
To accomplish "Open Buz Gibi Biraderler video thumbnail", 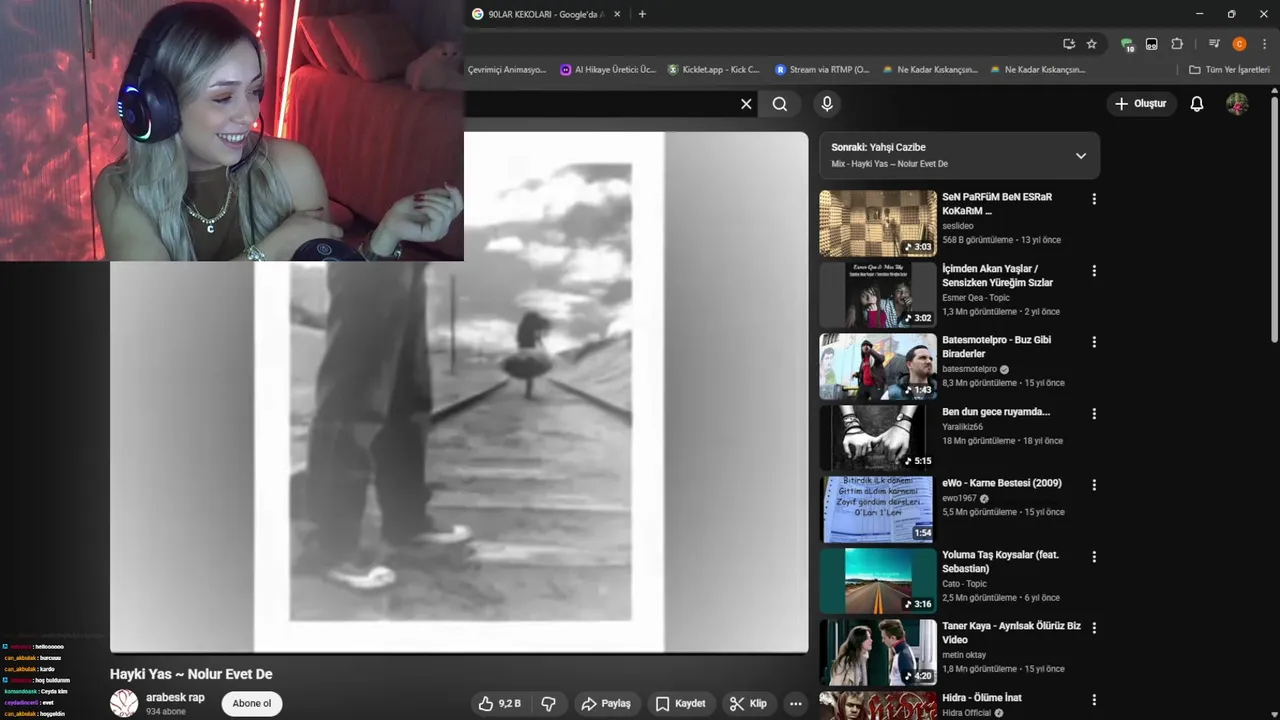I will pyautogui.click(x=878, y=367).
